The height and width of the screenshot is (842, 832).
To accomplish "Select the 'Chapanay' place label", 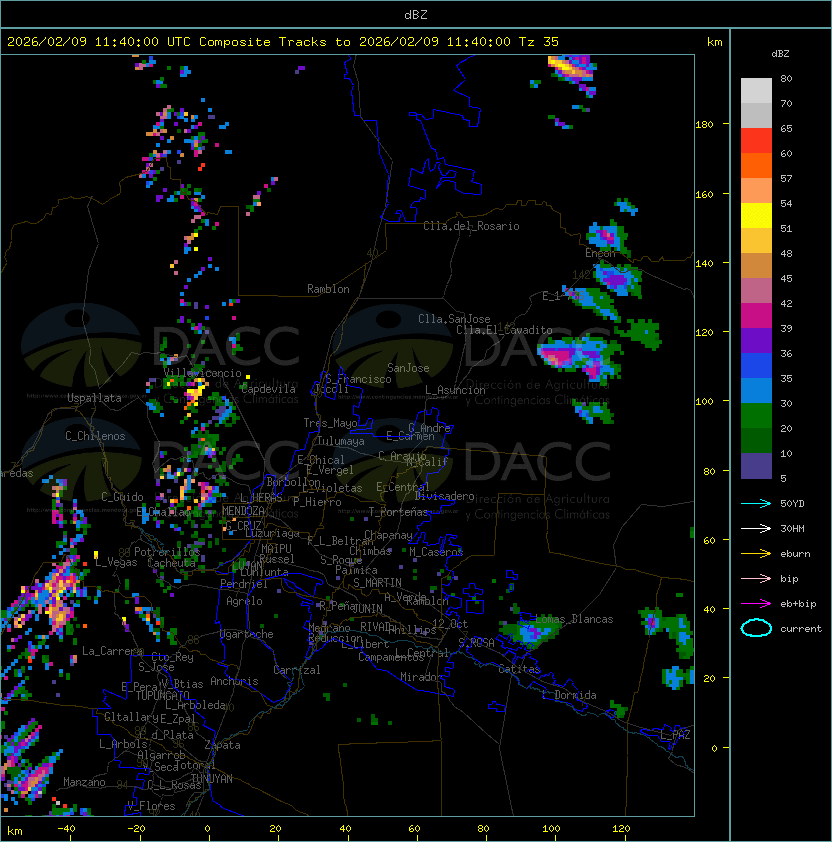I will [388, 535].
